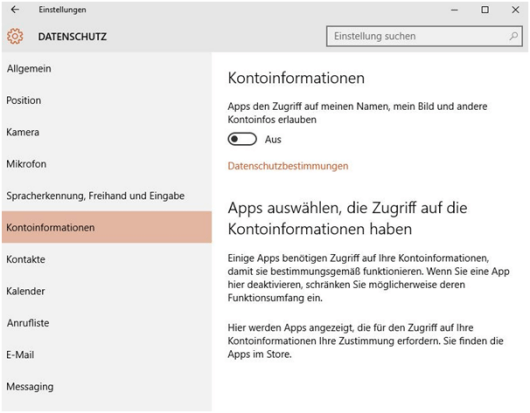Click the search magnifier icon
This screenshot has width=530, height=413.
coord(514,36)
